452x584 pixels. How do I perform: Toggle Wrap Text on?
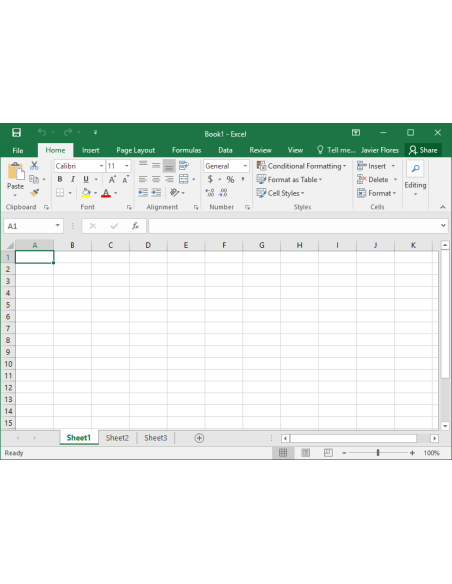pos(184,165)
